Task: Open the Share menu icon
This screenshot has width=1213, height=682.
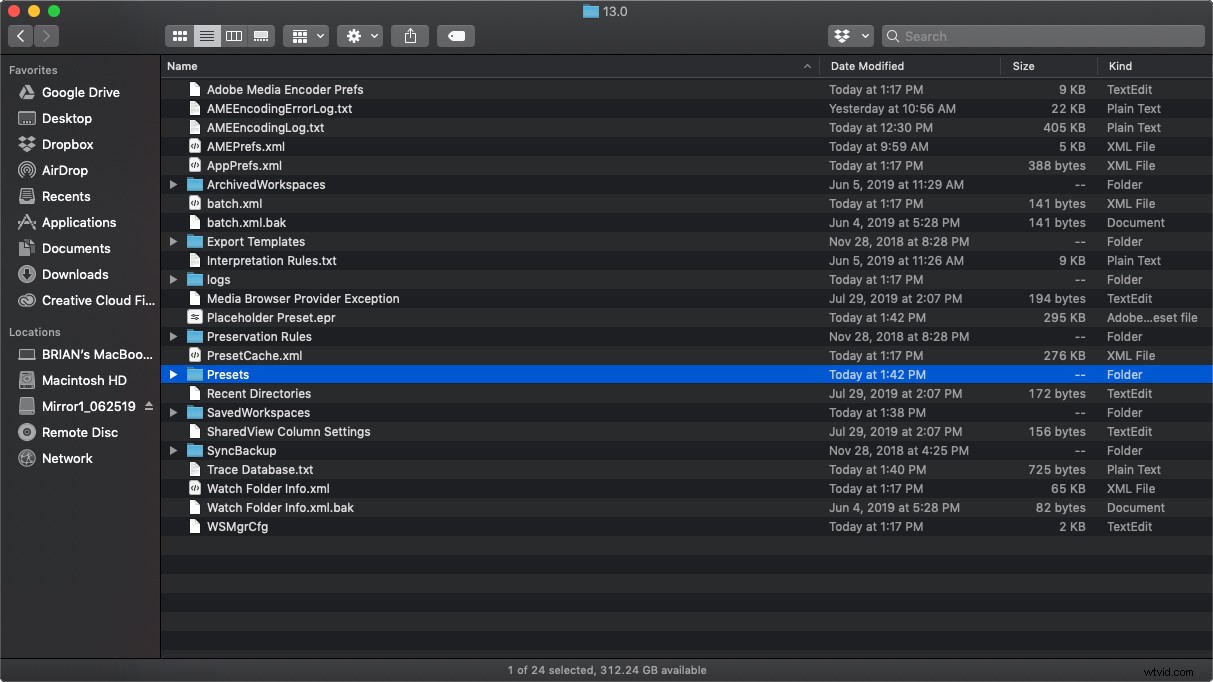Action: click(x=409, y=35)
